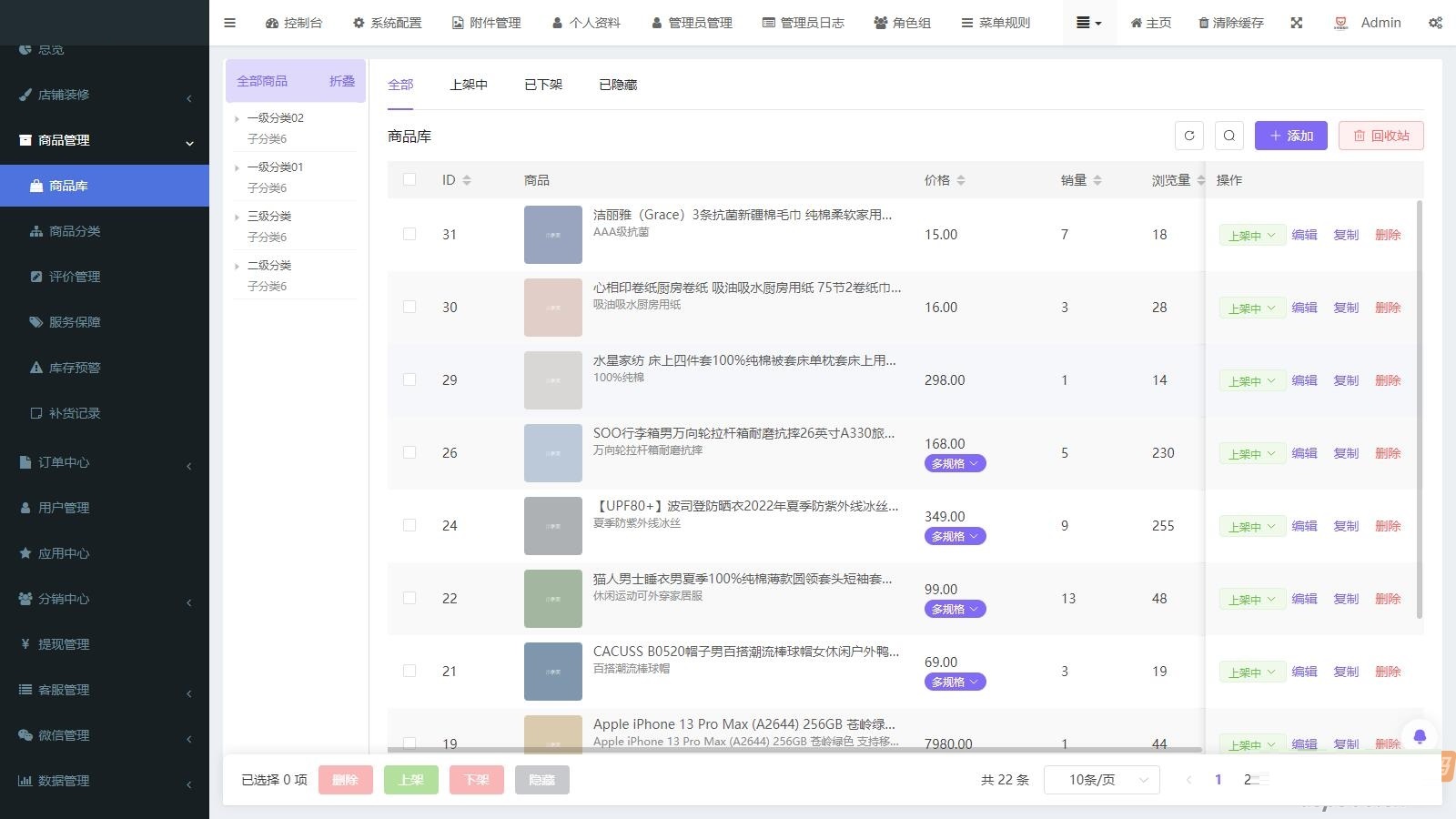Click the notification bell at bottom right
The height and width of the screenshot is (819, 1456).
[1419, 736]
